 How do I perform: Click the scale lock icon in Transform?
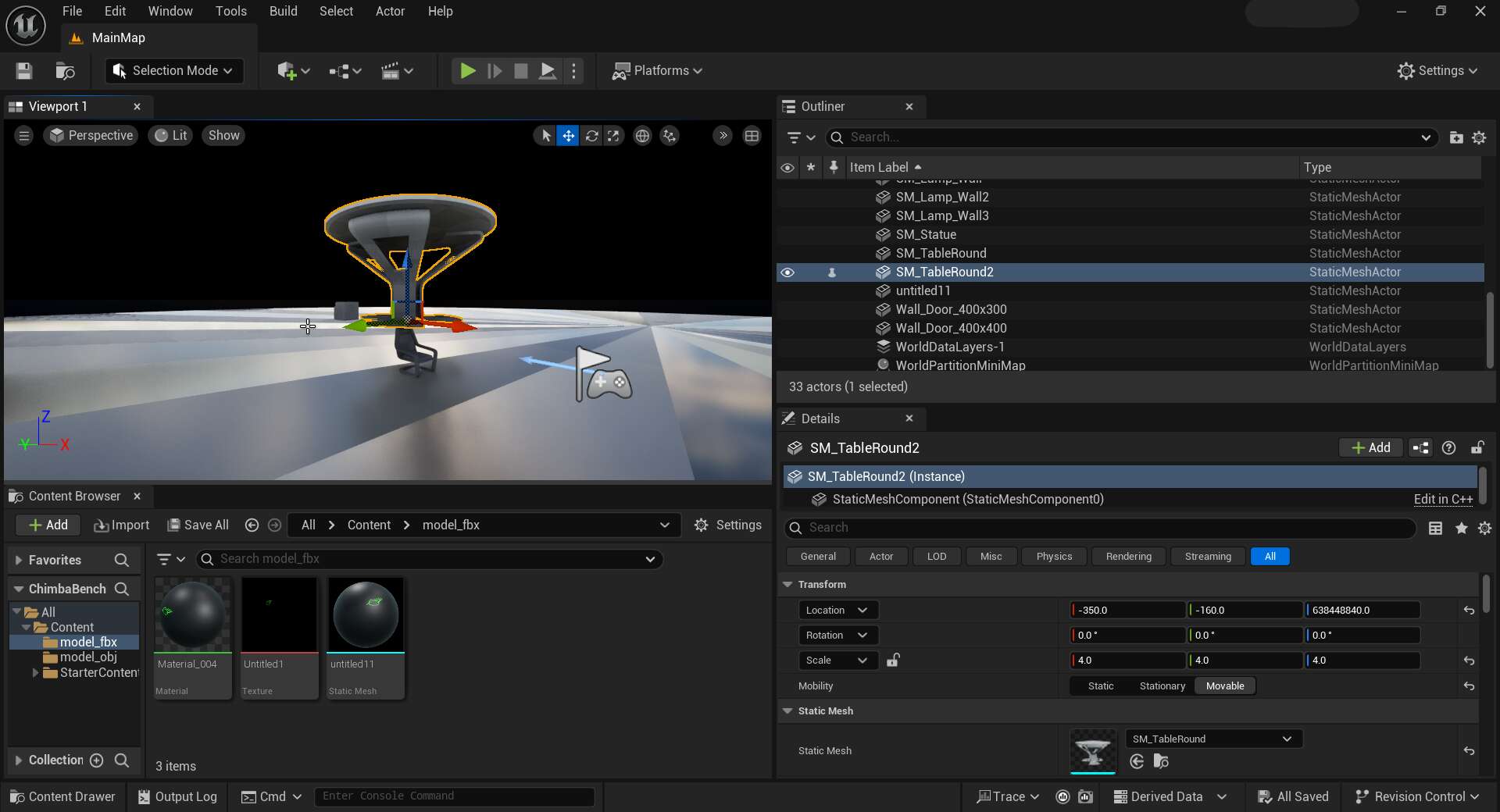tap(893, 661)
